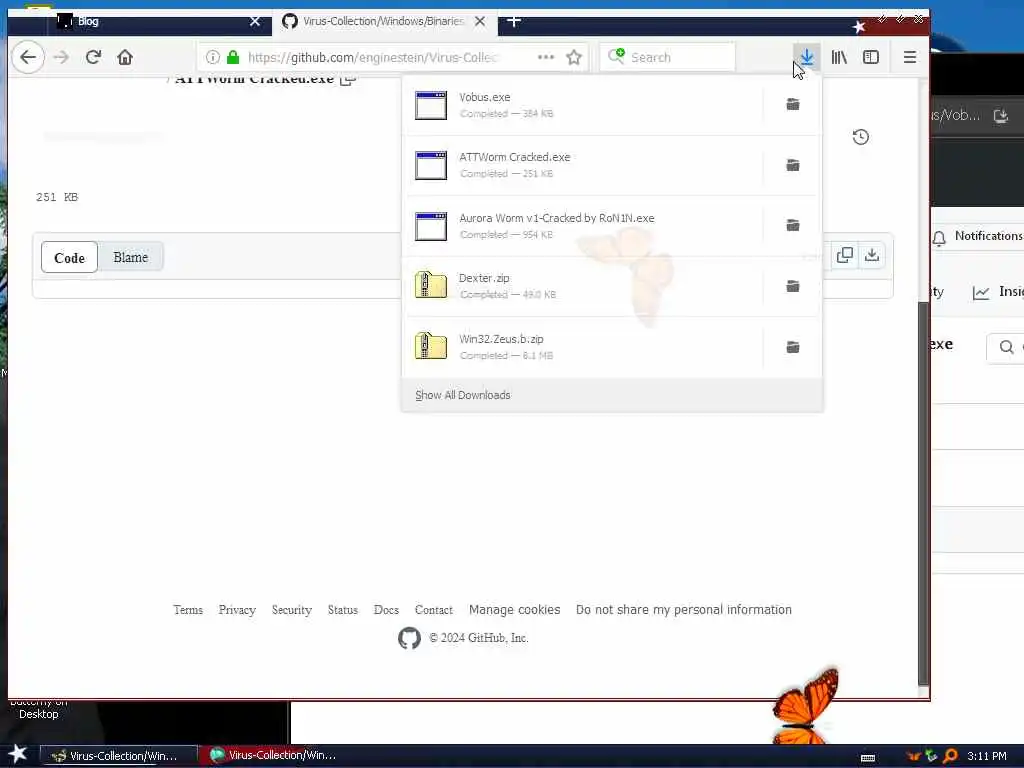Open the Security footer link

pyautogui.click(x=292, y=610)
